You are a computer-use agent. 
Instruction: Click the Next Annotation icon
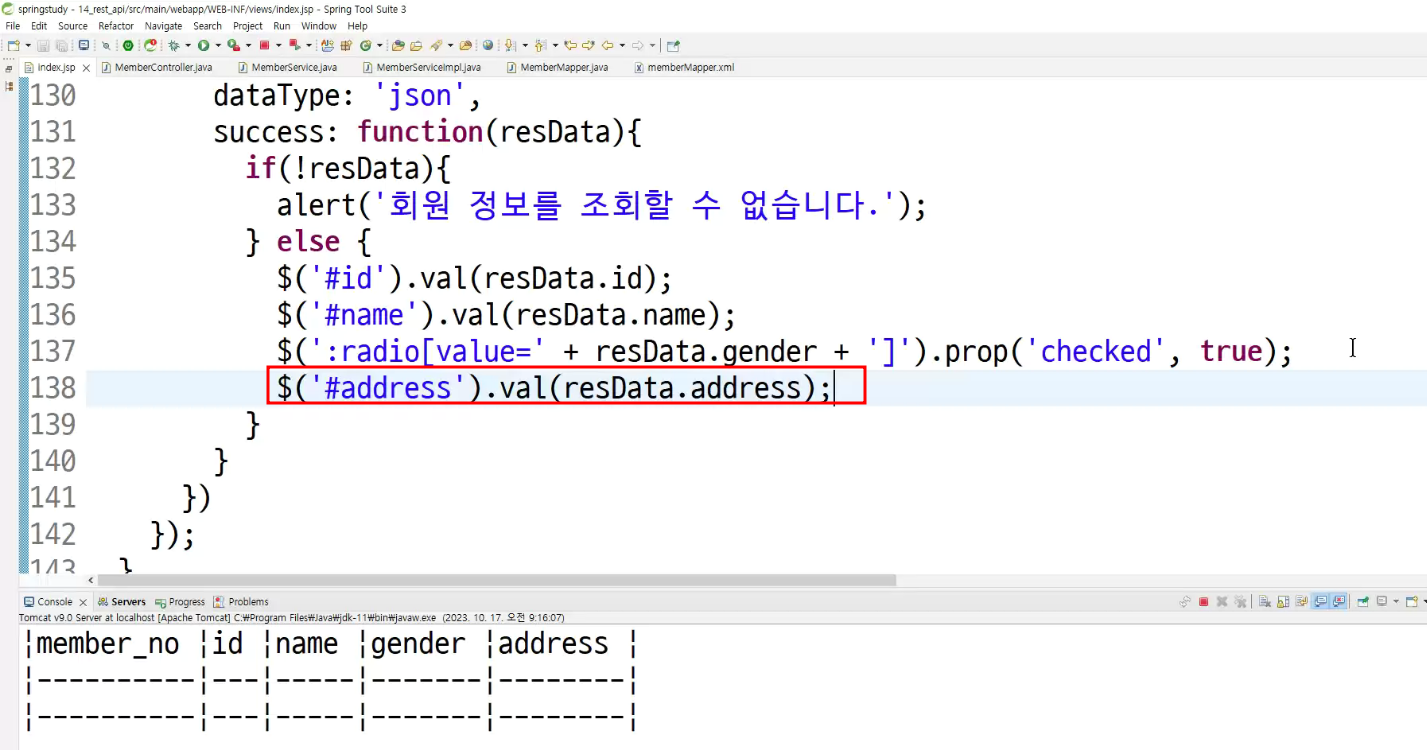click(510, 45)
